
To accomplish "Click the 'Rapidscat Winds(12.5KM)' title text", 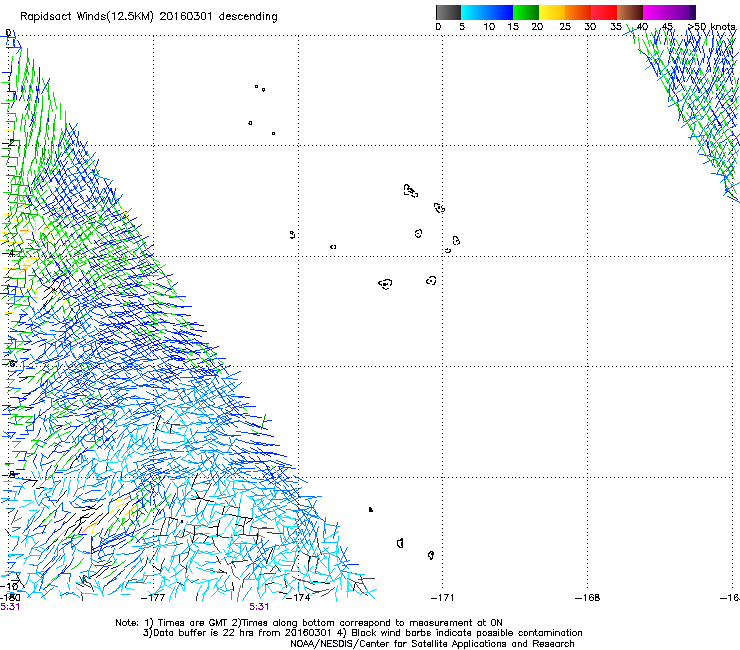I will [x=87, y=17].
